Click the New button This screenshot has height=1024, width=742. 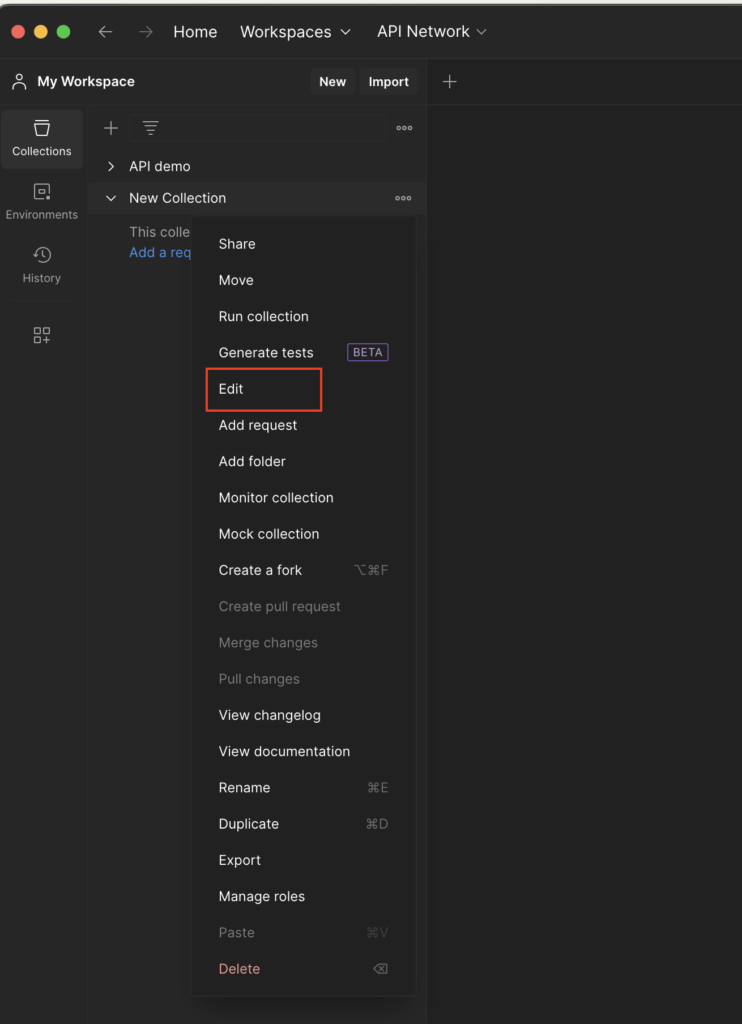332,82
